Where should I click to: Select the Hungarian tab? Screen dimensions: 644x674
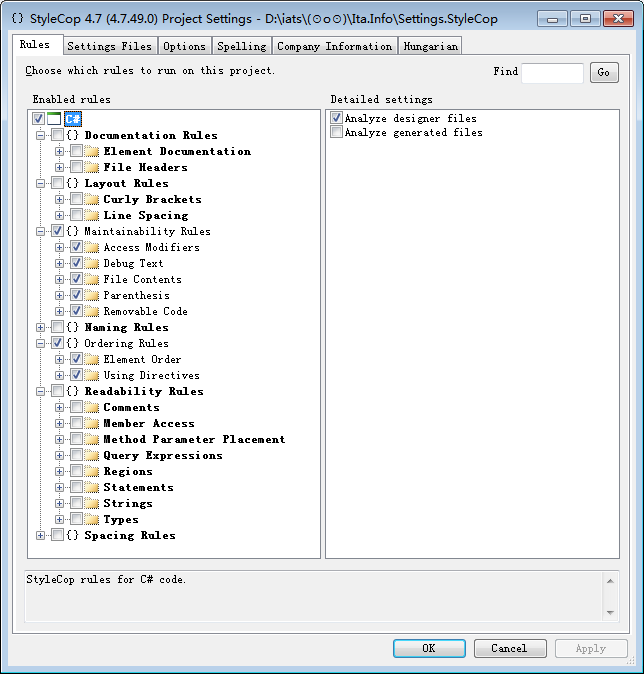tap(430, 46)
